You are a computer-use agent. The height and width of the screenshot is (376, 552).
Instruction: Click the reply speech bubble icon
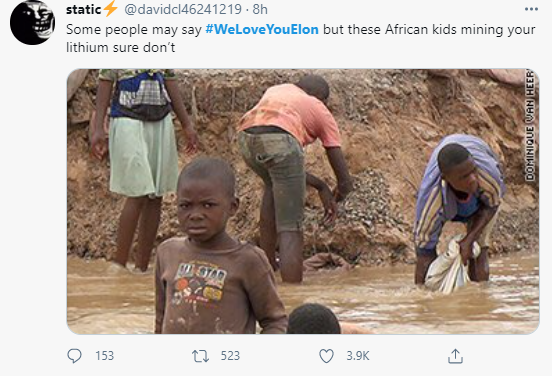[74, 356]
